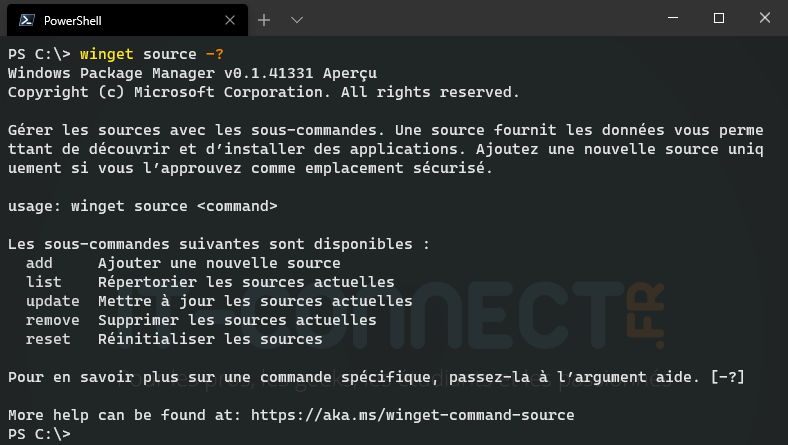The height and width of the screenshot is (445, 788).
Task: Close the PowerShell tab
Action: coord(229,19)
